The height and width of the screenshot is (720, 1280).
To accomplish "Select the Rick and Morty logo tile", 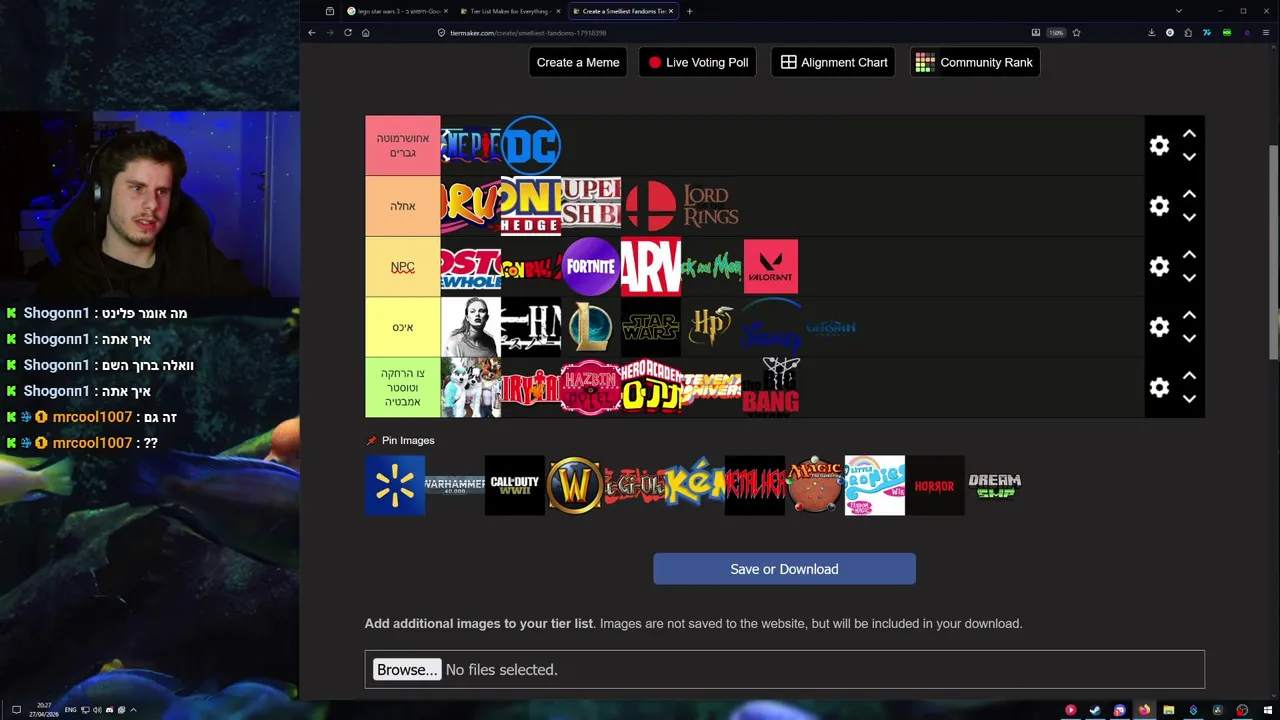I will pyautogui.click(x=711, y=267).
